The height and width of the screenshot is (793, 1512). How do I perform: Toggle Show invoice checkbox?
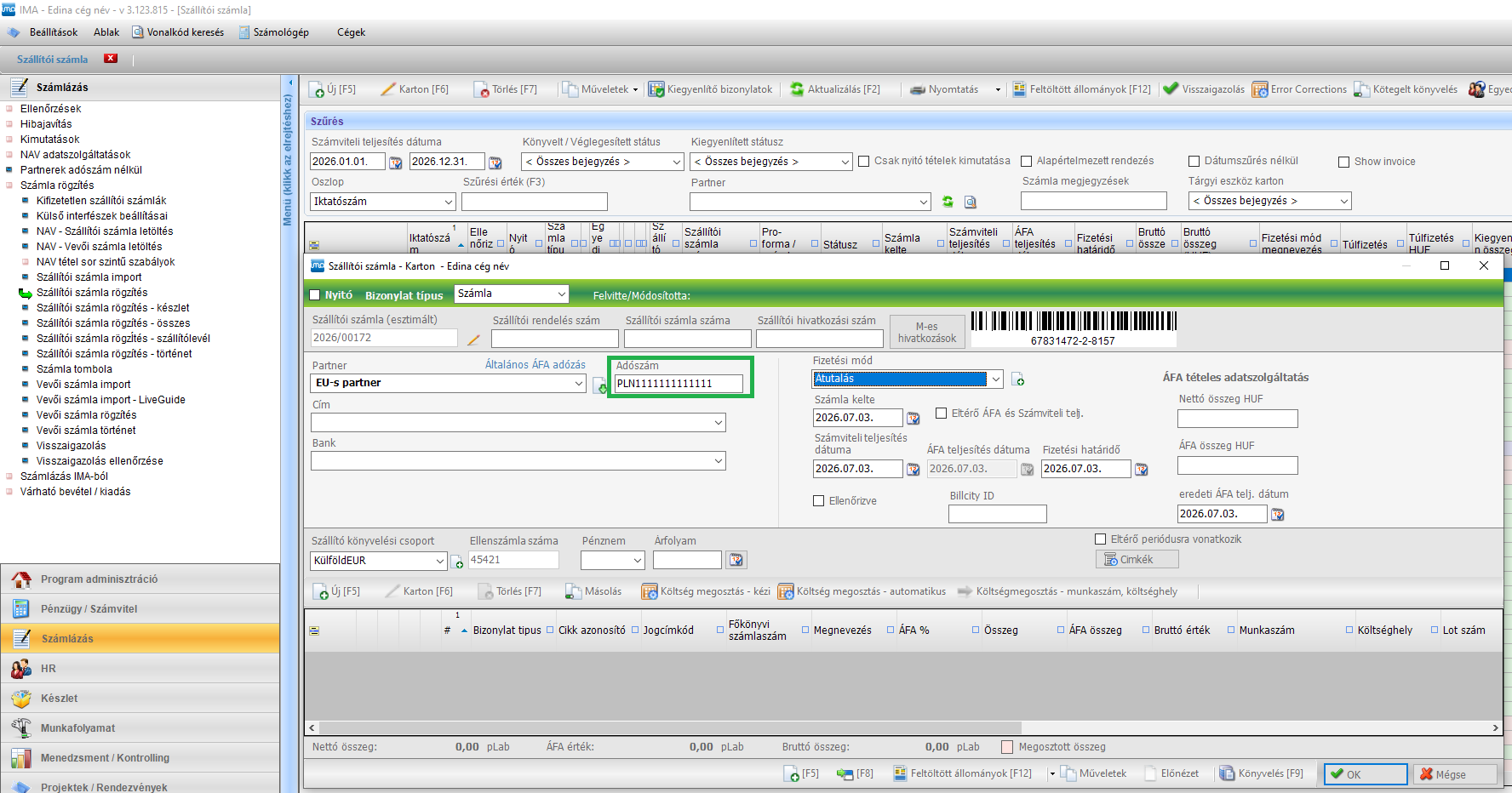(x=1343, y=162)
